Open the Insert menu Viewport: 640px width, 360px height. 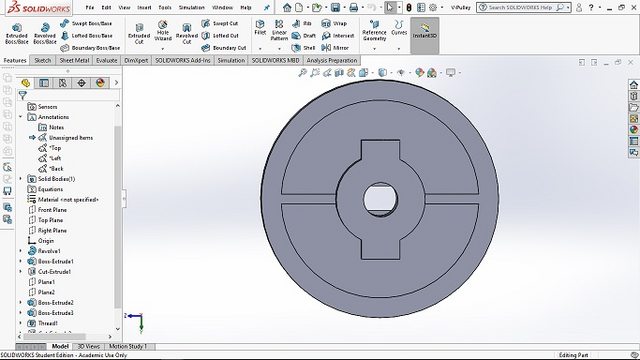point(144,7)
